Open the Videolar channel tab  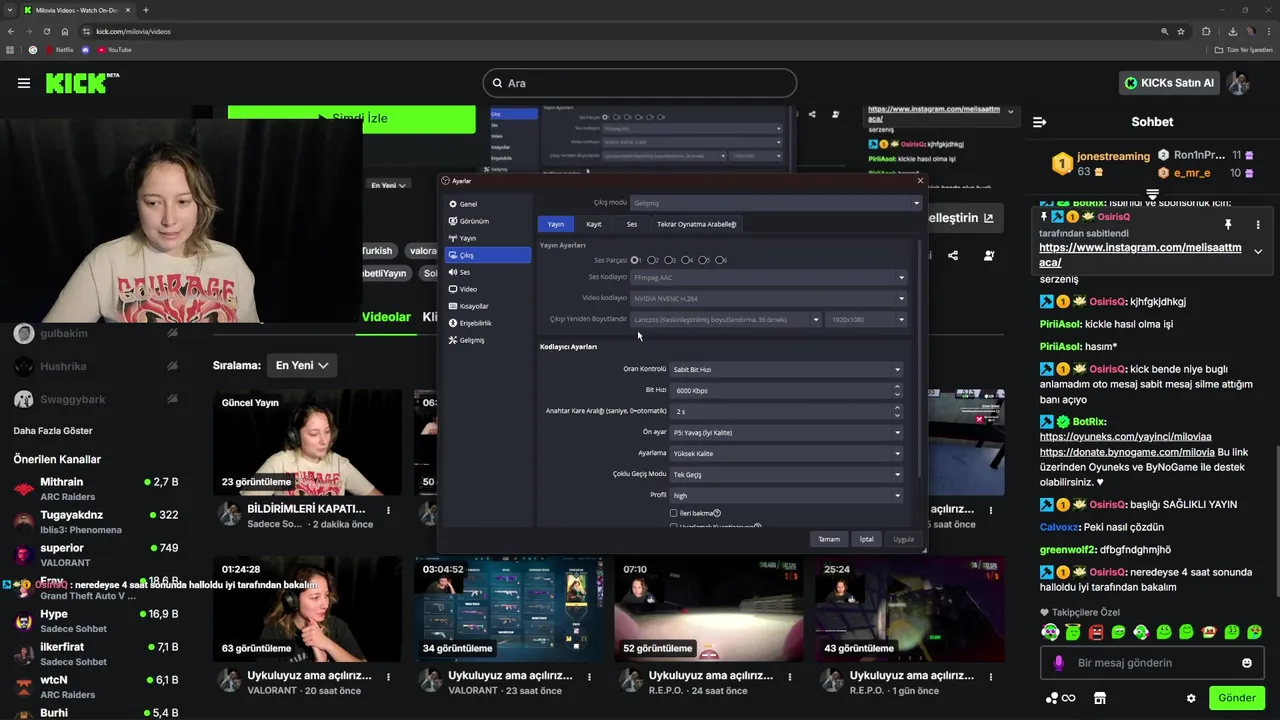click(x=386, y=317)
